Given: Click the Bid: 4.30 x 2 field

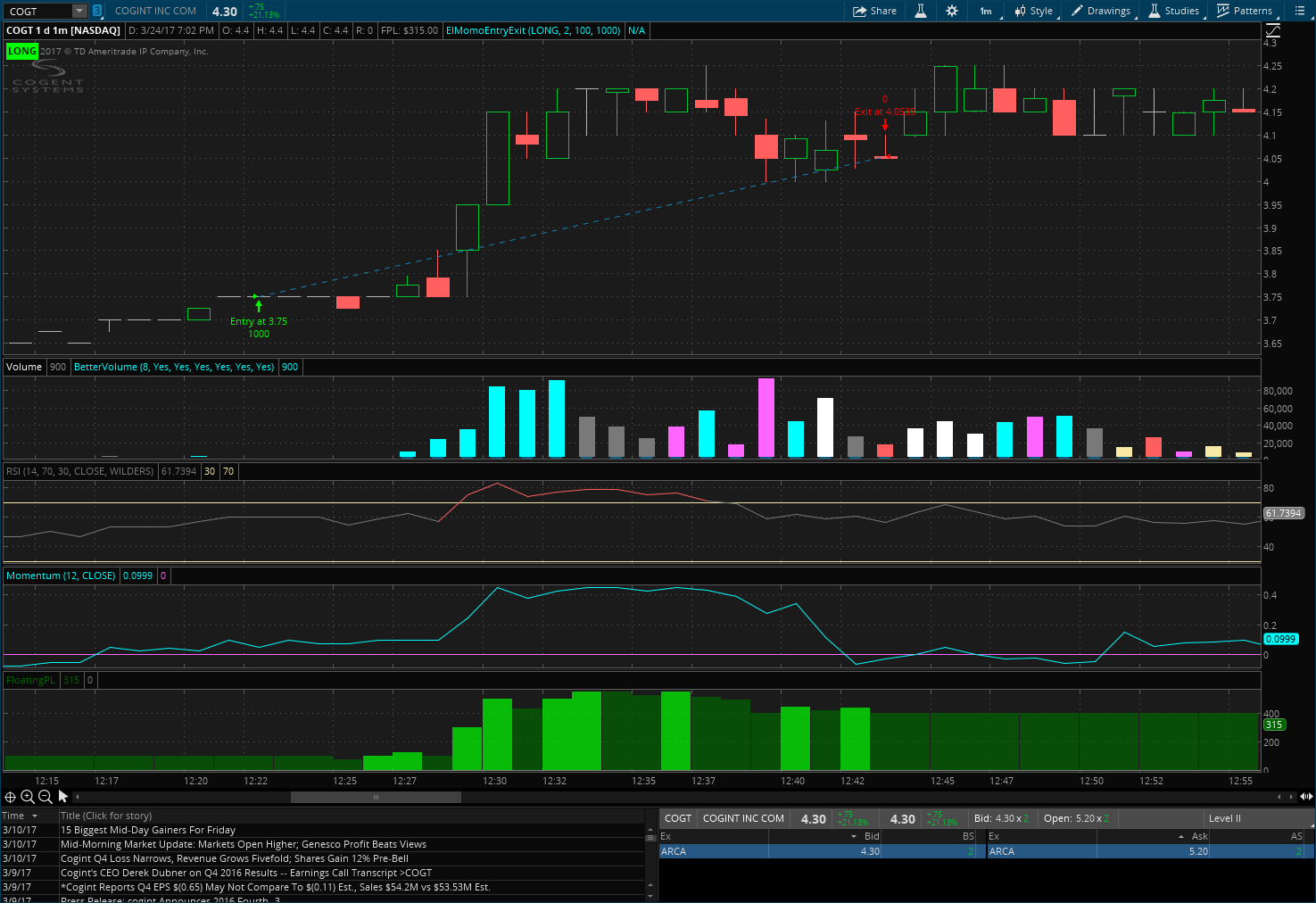Looking at the screenshot, I should coord(1002,818).
